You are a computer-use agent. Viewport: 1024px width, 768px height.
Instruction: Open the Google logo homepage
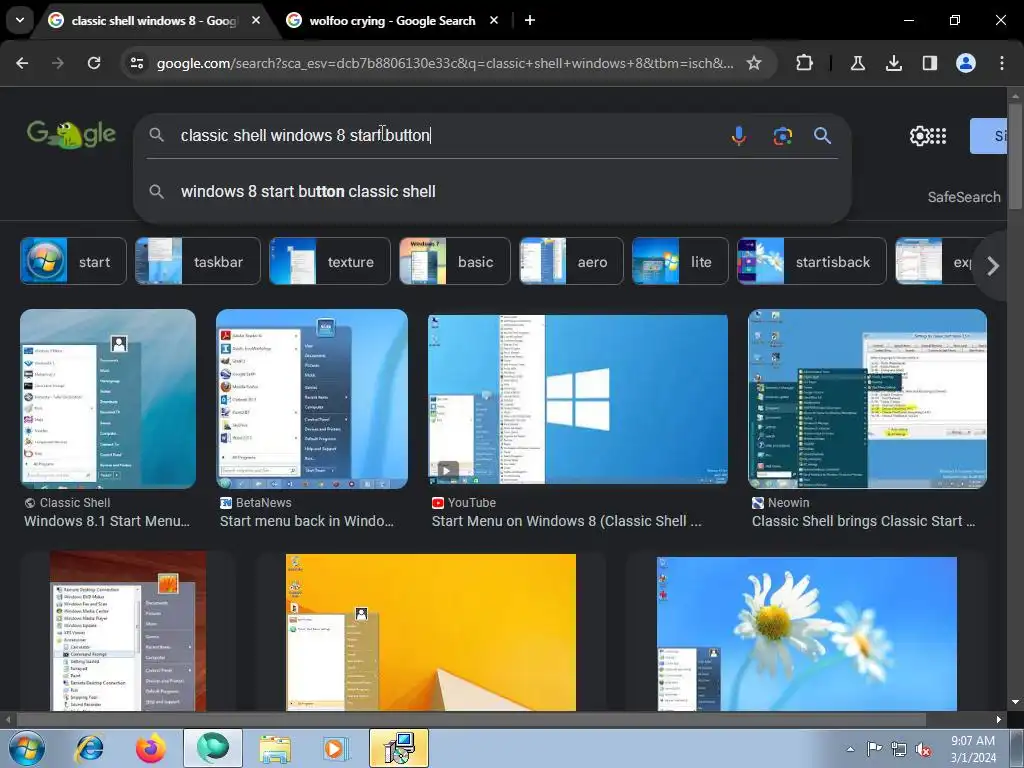click(72, 134)
